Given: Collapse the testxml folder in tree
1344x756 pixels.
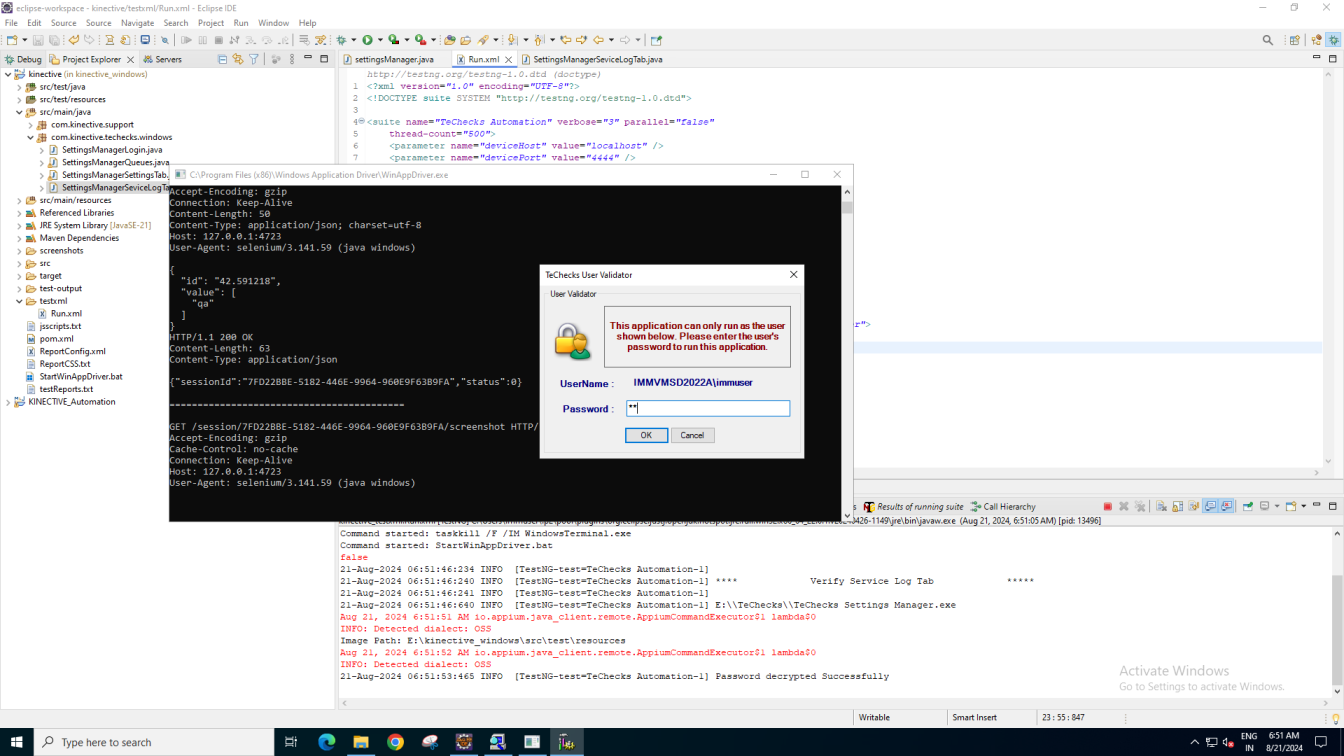Looking at the screenshot, I should [19, 301].
